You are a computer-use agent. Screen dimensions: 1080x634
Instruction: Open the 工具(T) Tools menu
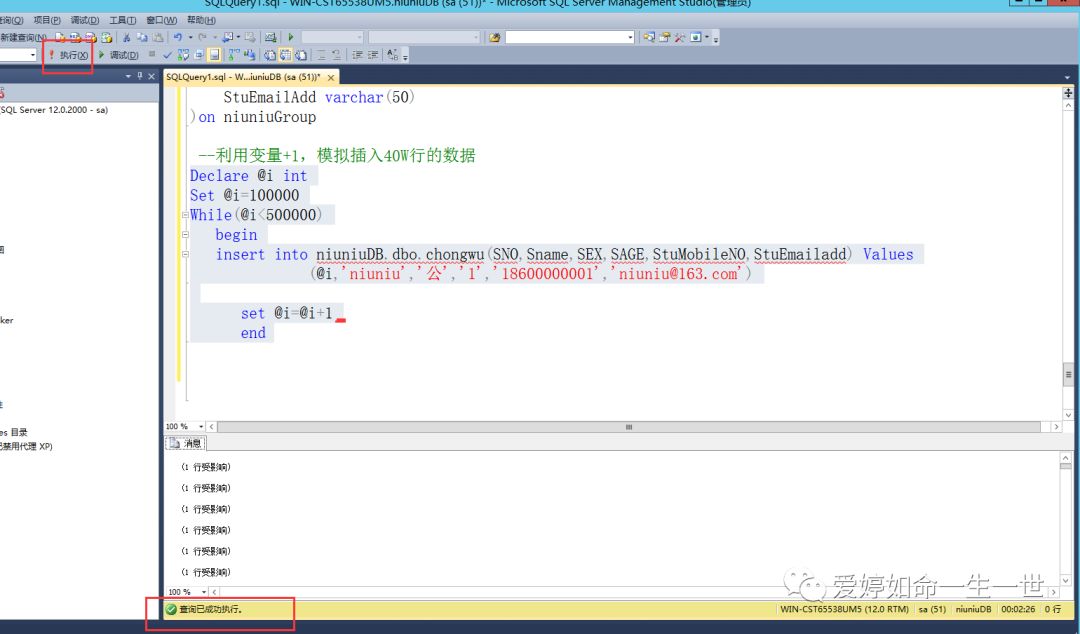pos(123,21)
